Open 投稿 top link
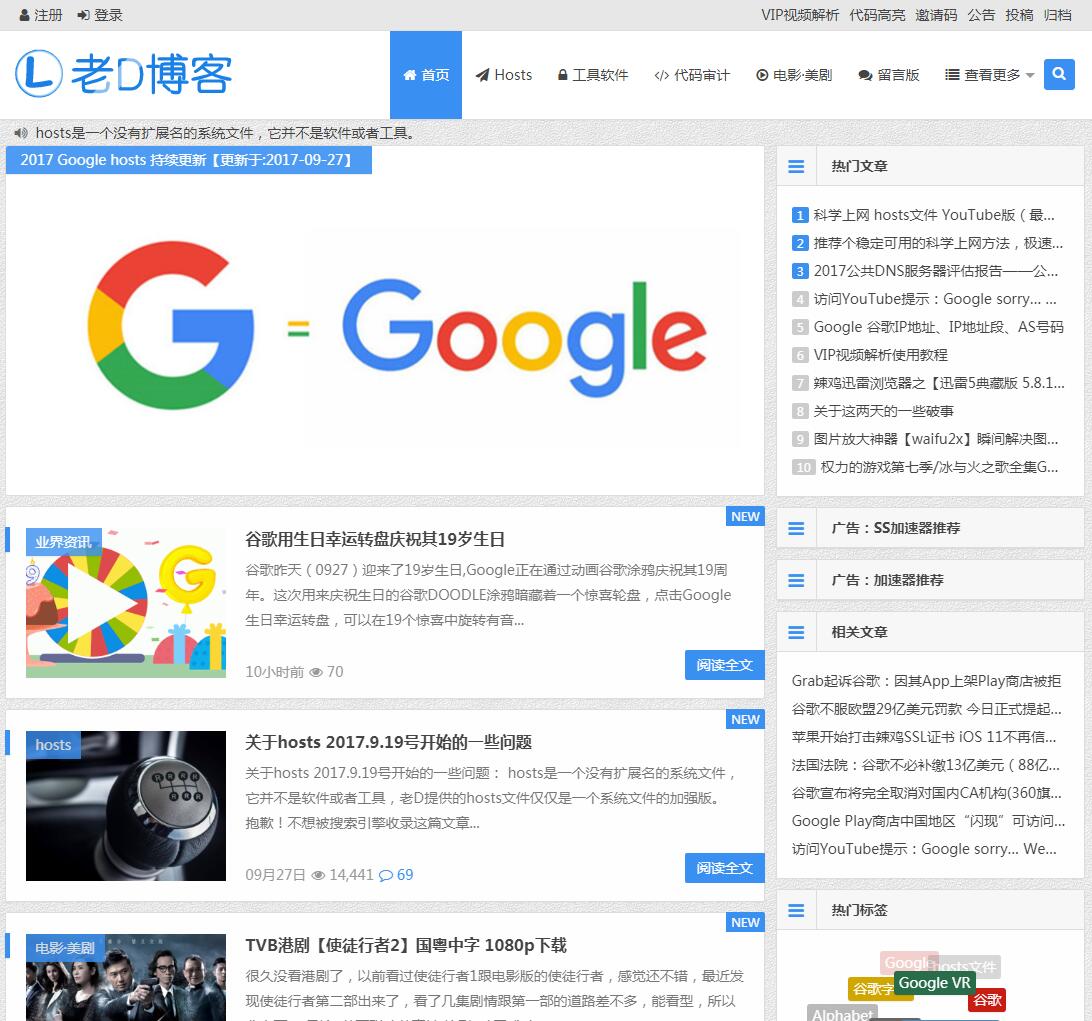Image resolution: width=1092 pixels, height=1021 pixels. 1019,15
